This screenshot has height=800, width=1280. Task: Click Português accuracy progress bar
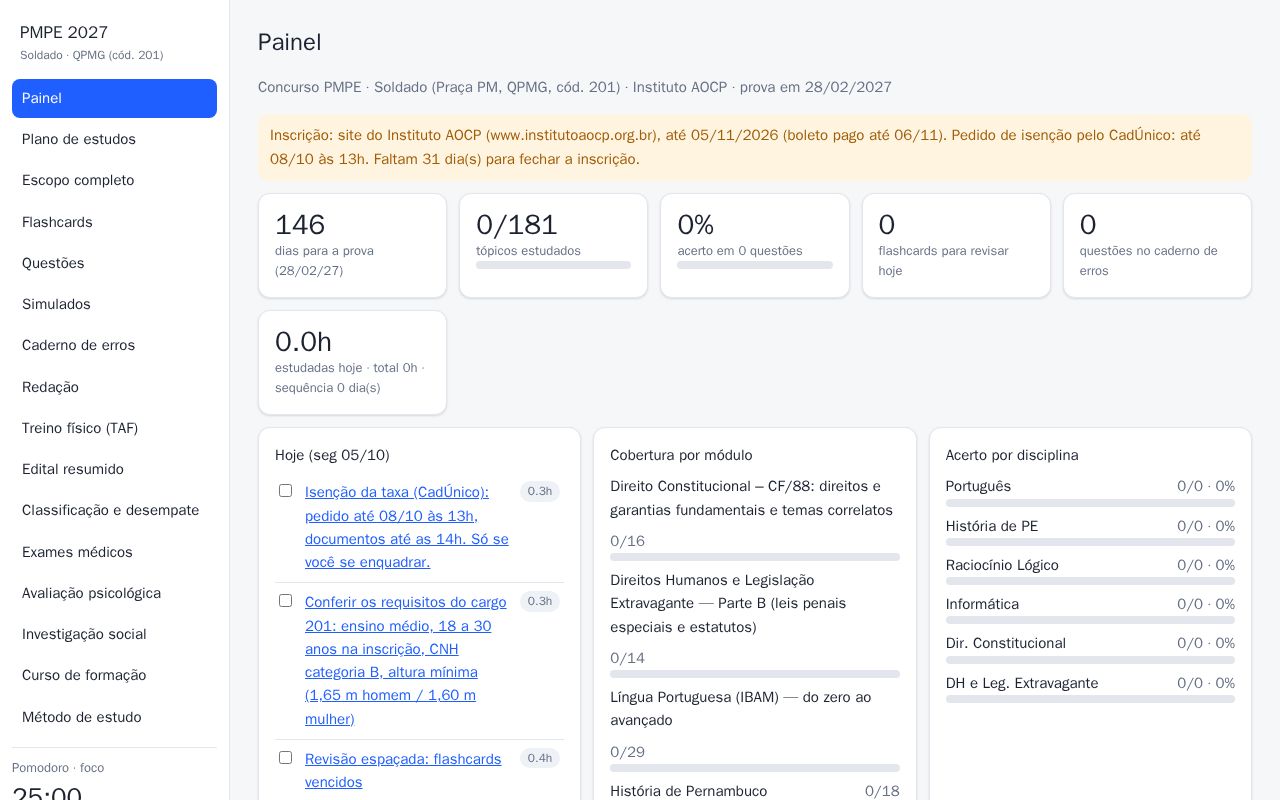[1090, 503]
